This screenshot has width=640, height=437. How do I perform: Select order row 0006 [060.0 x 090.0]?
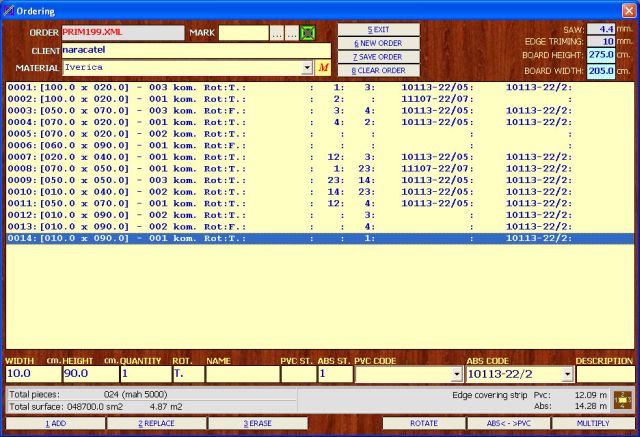coord(320,145)
